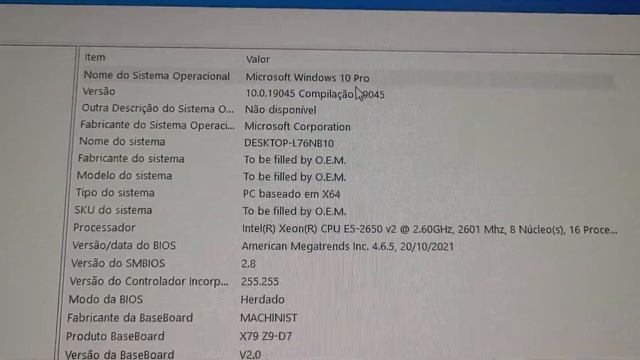Select 'Outra Descrição do Sistema O...' row
The width and height of the screenshot is (640, 360).
click(x=158, y=109)
